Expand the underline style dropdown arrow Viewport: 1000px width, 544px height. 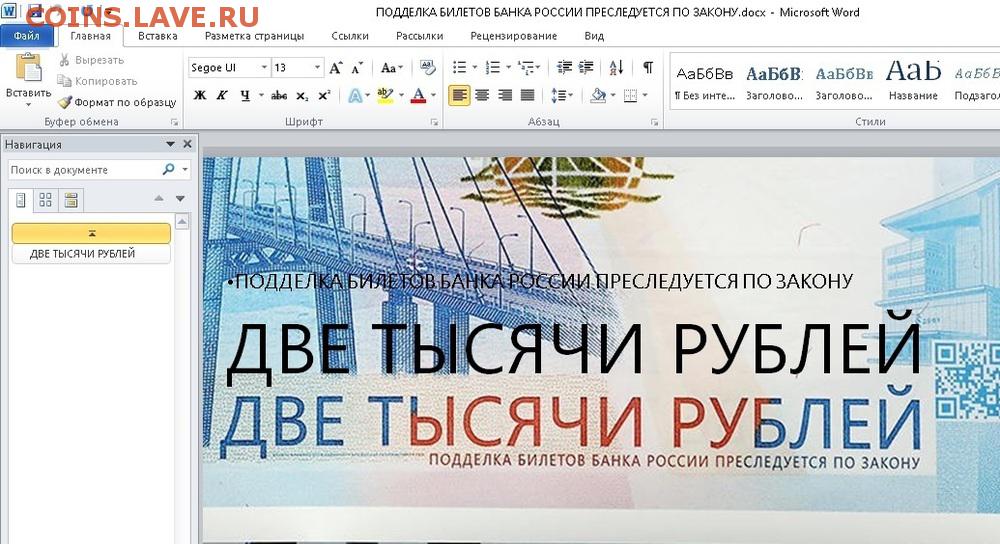tap(261, 96)
